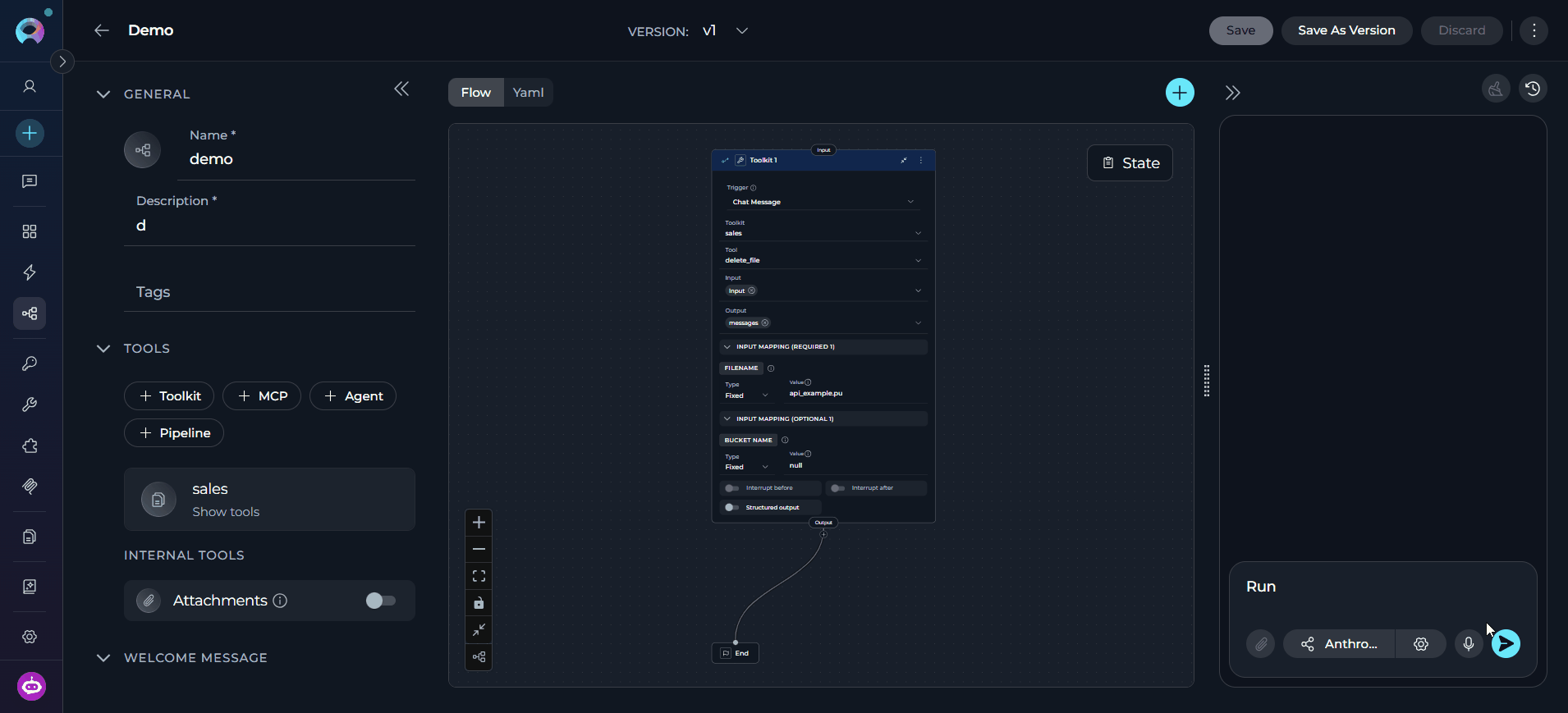The image size is (1568, 713).
Task: Select the End node on canvas
Action: click(x=736, y=653)
